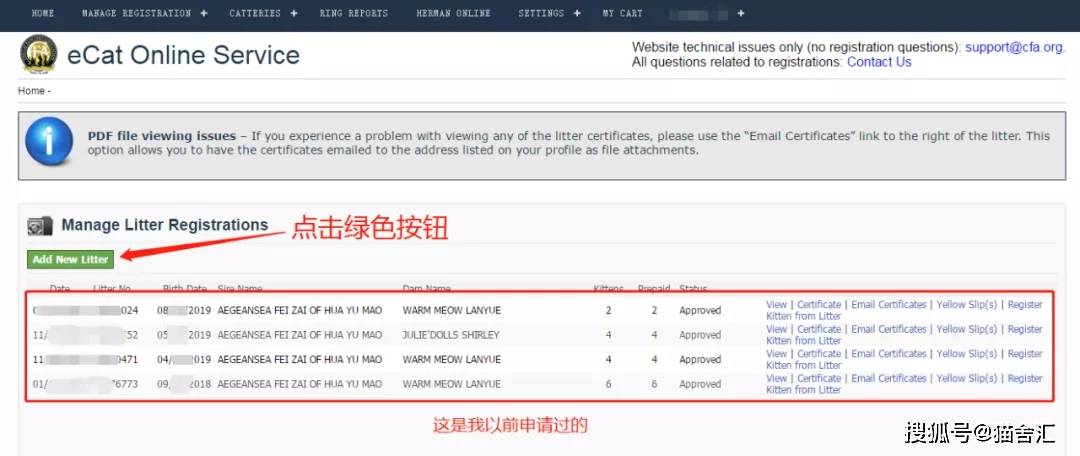
Task: Open Yellow Slip(s) for litter ending 0471
Action: [x=966, y=353]
